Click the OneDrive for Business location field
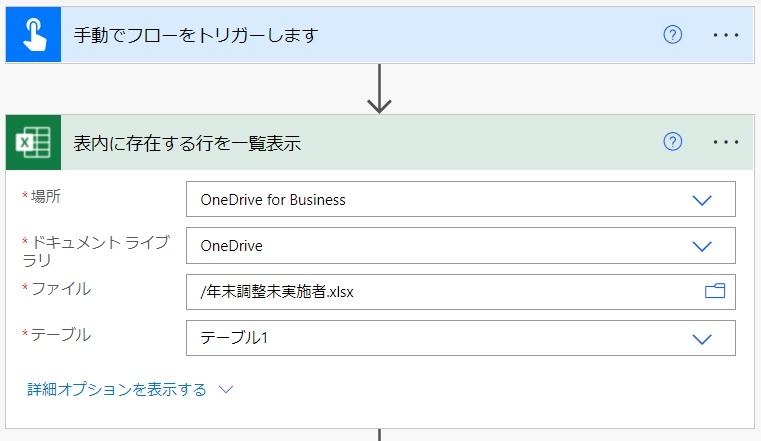This screenshot has height=441, width=761. (x=461, y=199)
